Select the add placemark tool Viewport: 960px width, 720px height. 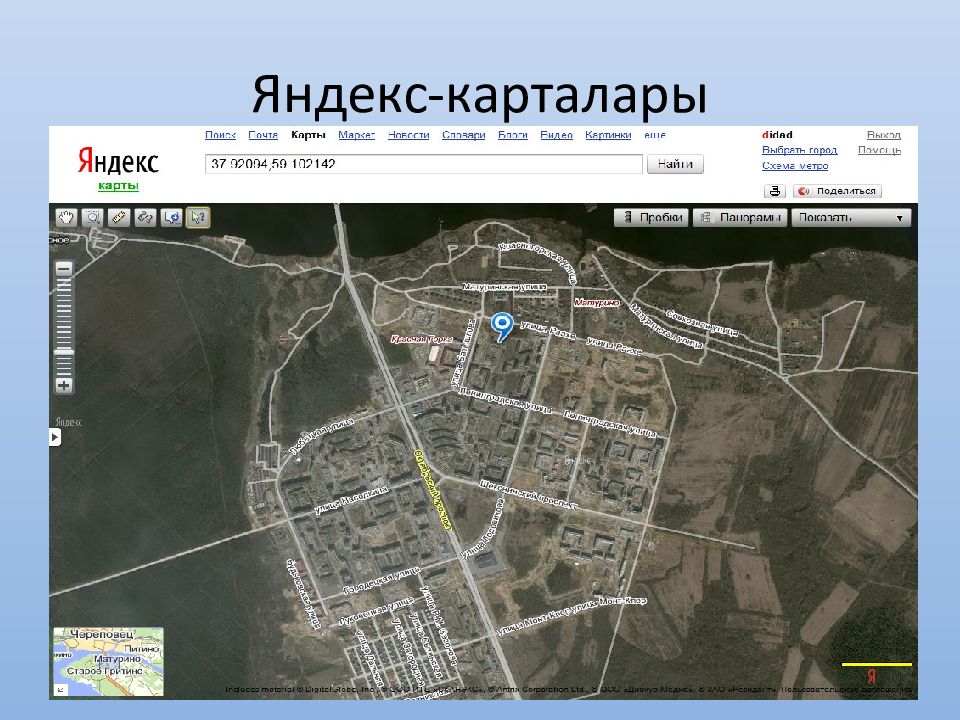[x=171, y=217]
